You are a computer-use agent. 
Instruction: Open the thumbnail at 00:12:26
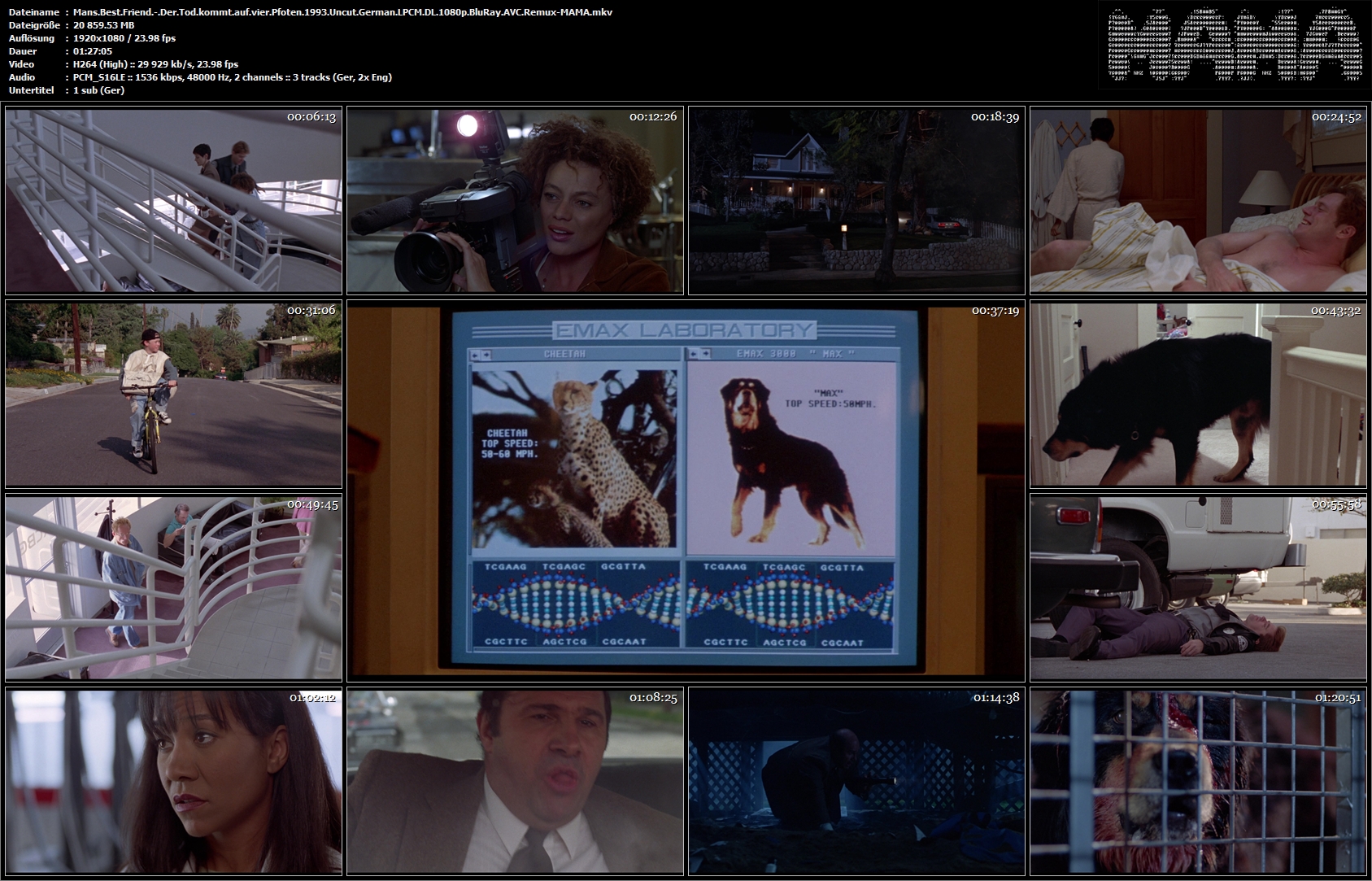pyautogui.click(x=515, y=200)
